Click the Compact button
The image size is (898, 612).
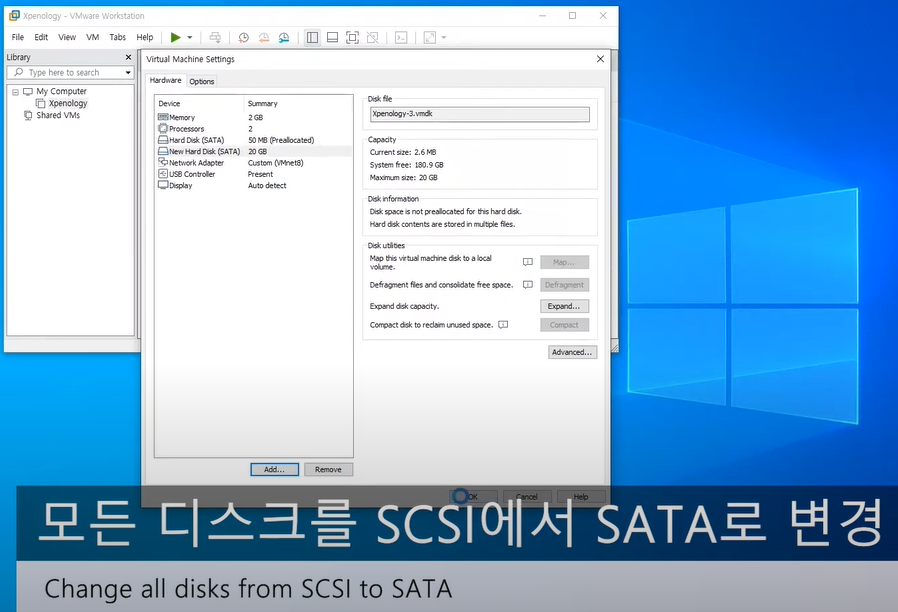[564, 325]
